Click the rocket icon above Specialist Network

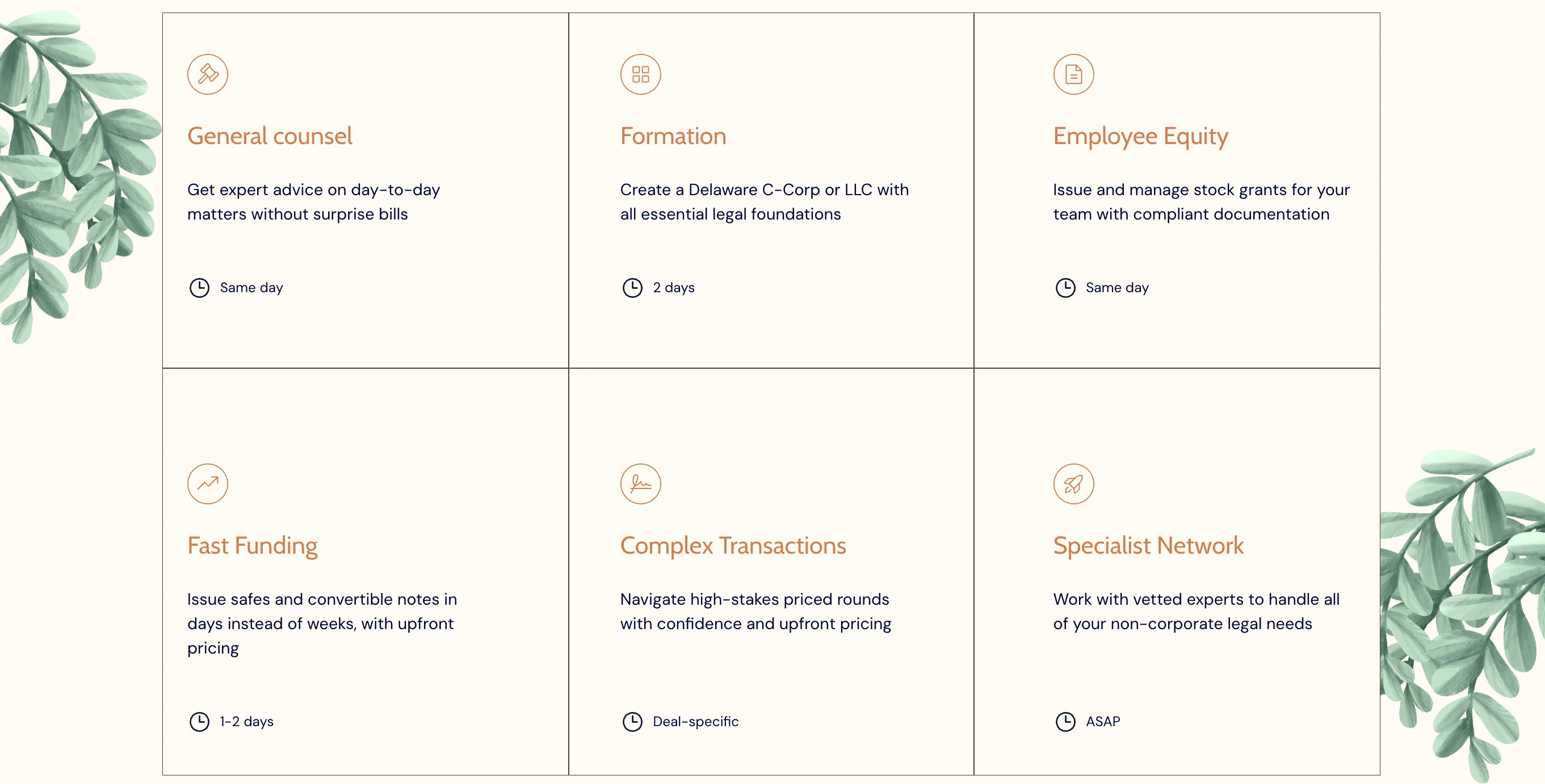1073,484
